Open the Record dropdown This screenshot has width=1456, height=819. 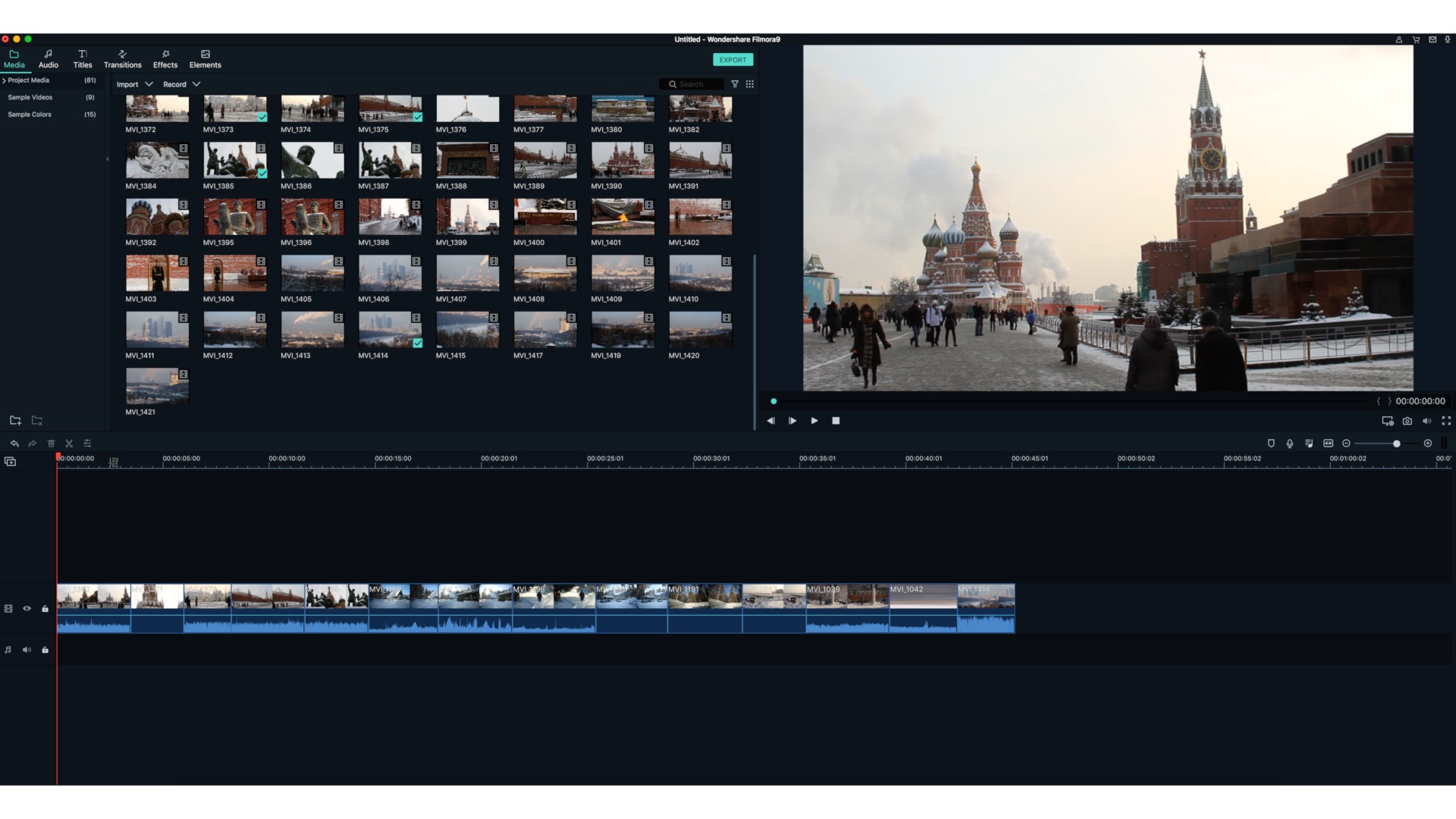click(181, 84)
